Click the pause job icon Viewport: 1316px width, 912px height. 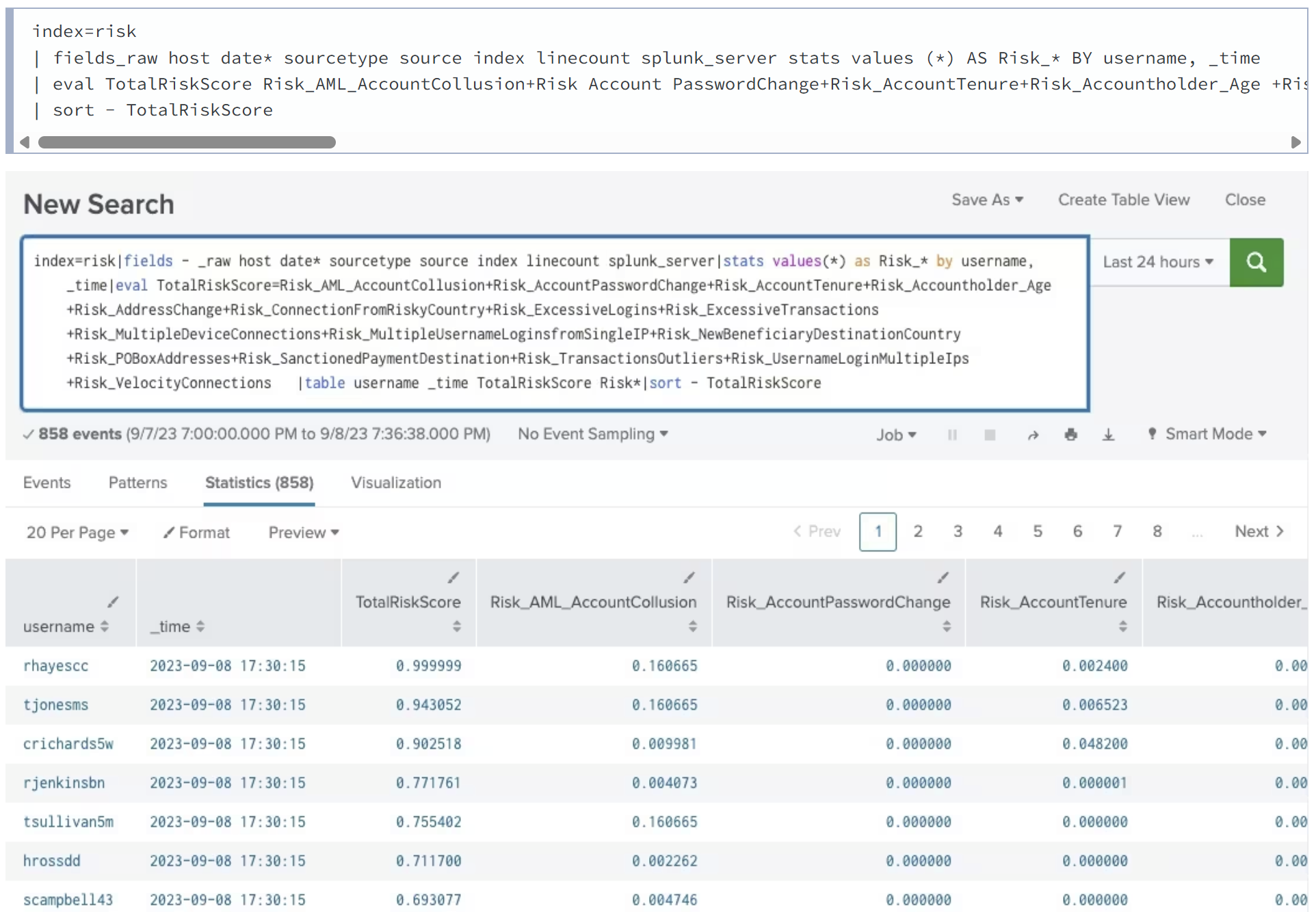click(x=951, y=435)
